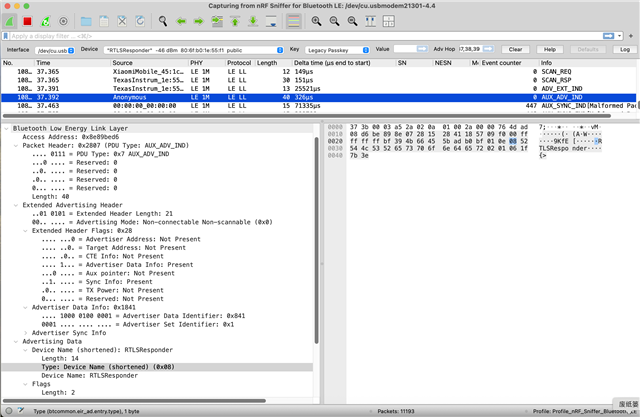The width and height of the screenshot is (640, 417).
Task: Expand the Advertiser Sync Info node
Action: click(28, 332)
